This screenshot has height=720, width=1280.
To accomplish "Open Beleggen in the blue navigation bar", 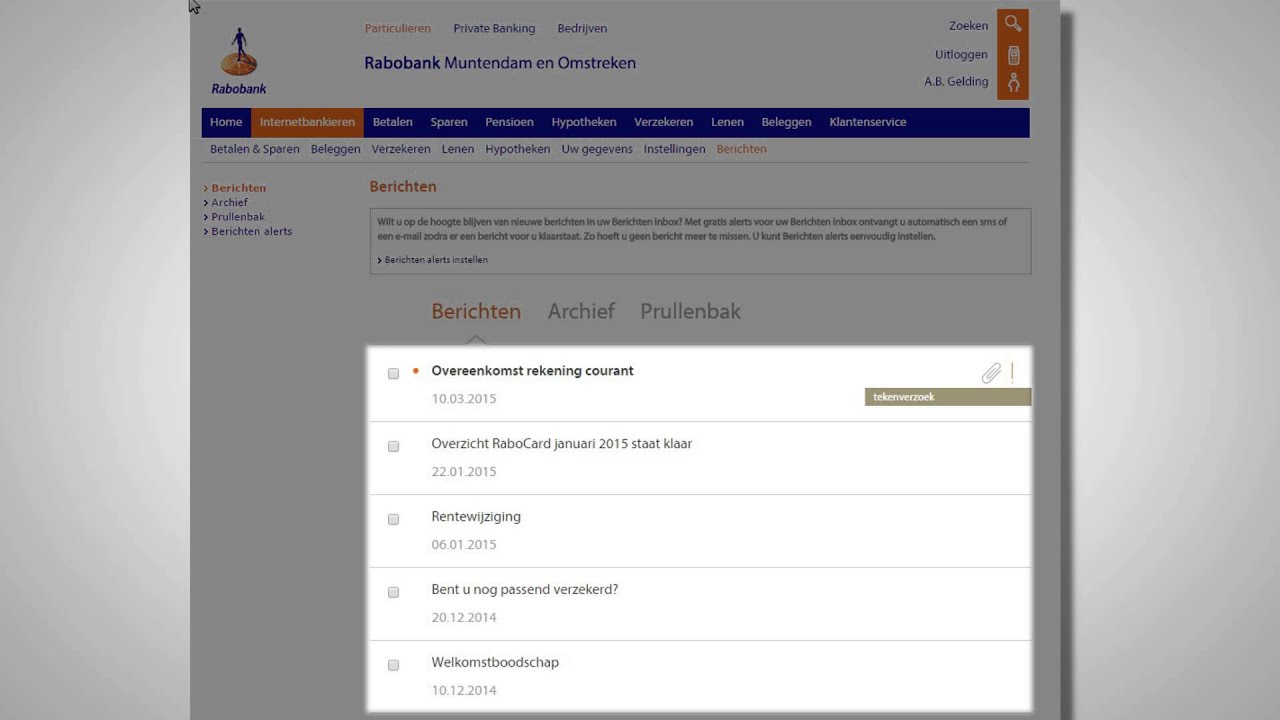I will (787, 122).
